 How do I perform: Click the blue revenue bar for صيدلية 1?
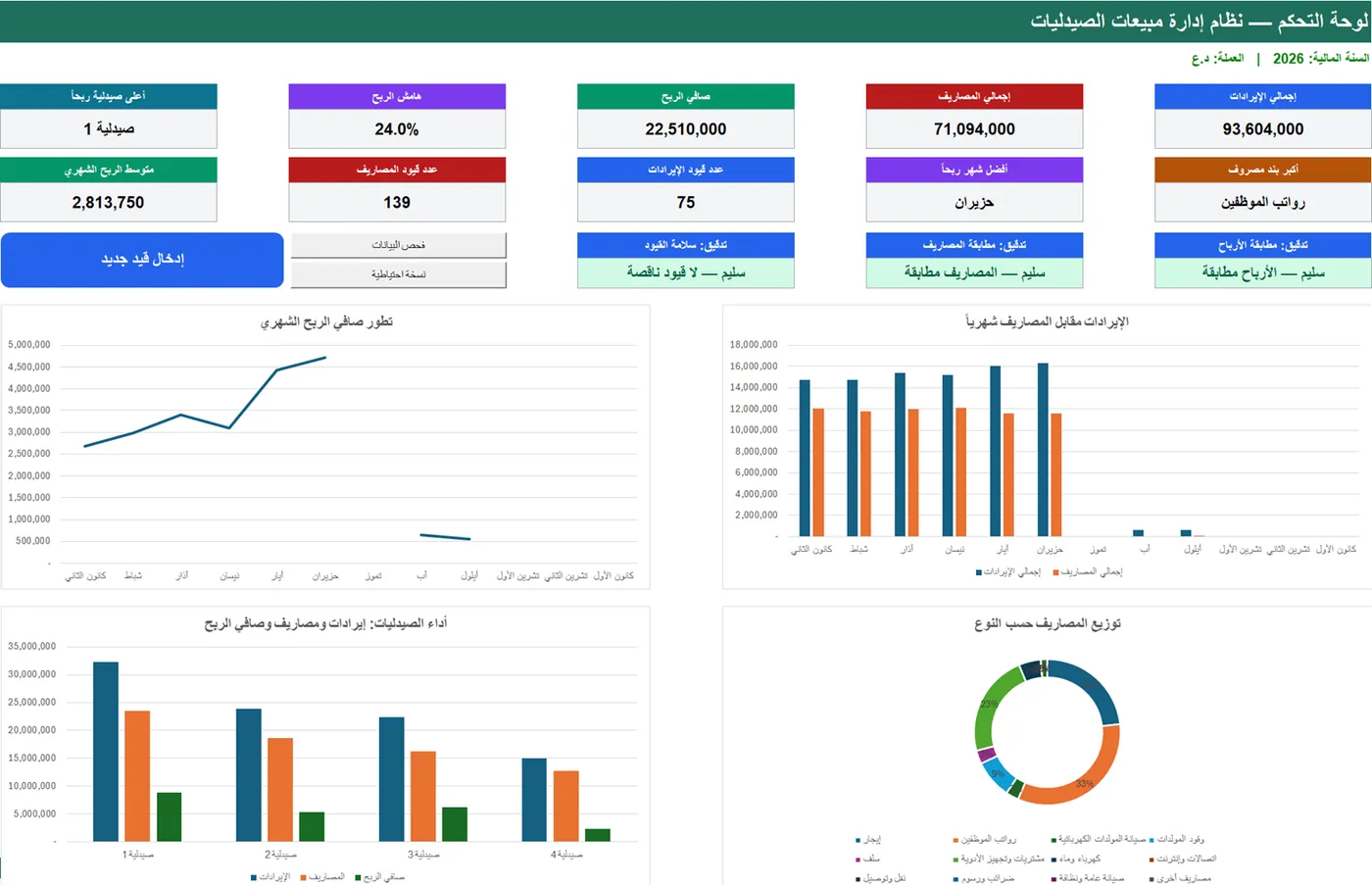tap(106, 752)
